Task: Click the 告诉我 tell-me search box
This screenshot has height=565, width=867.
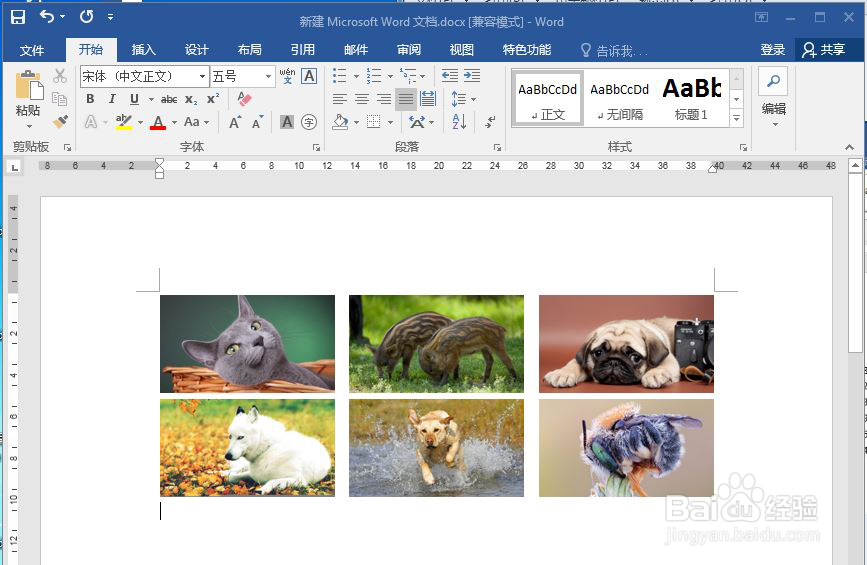Action: pos(615,51)
